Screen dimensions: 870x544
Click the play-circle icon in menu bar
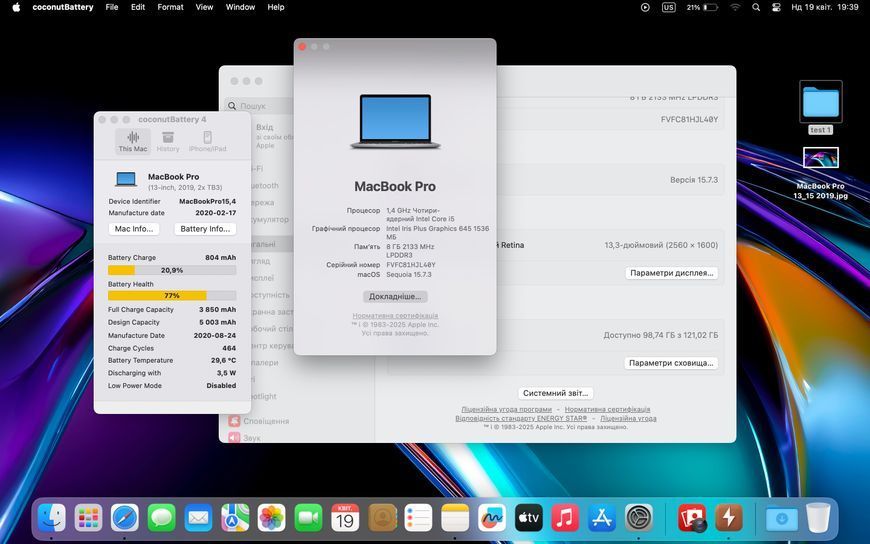tap(645, 7)
